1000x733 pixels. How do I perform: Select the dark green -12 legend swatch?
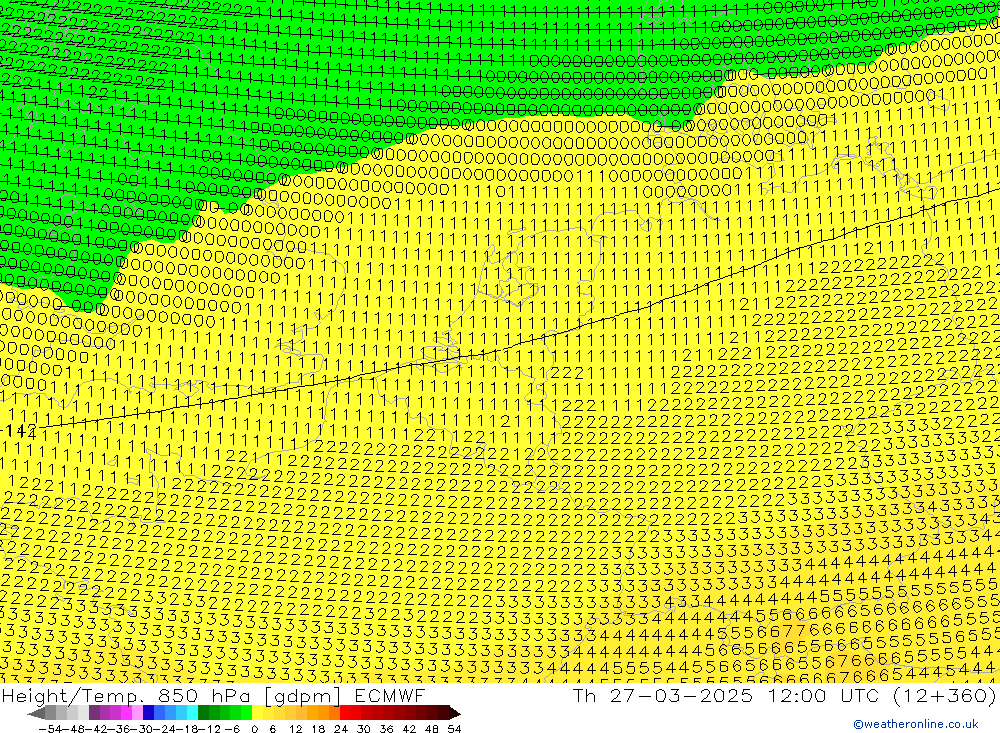203,713
